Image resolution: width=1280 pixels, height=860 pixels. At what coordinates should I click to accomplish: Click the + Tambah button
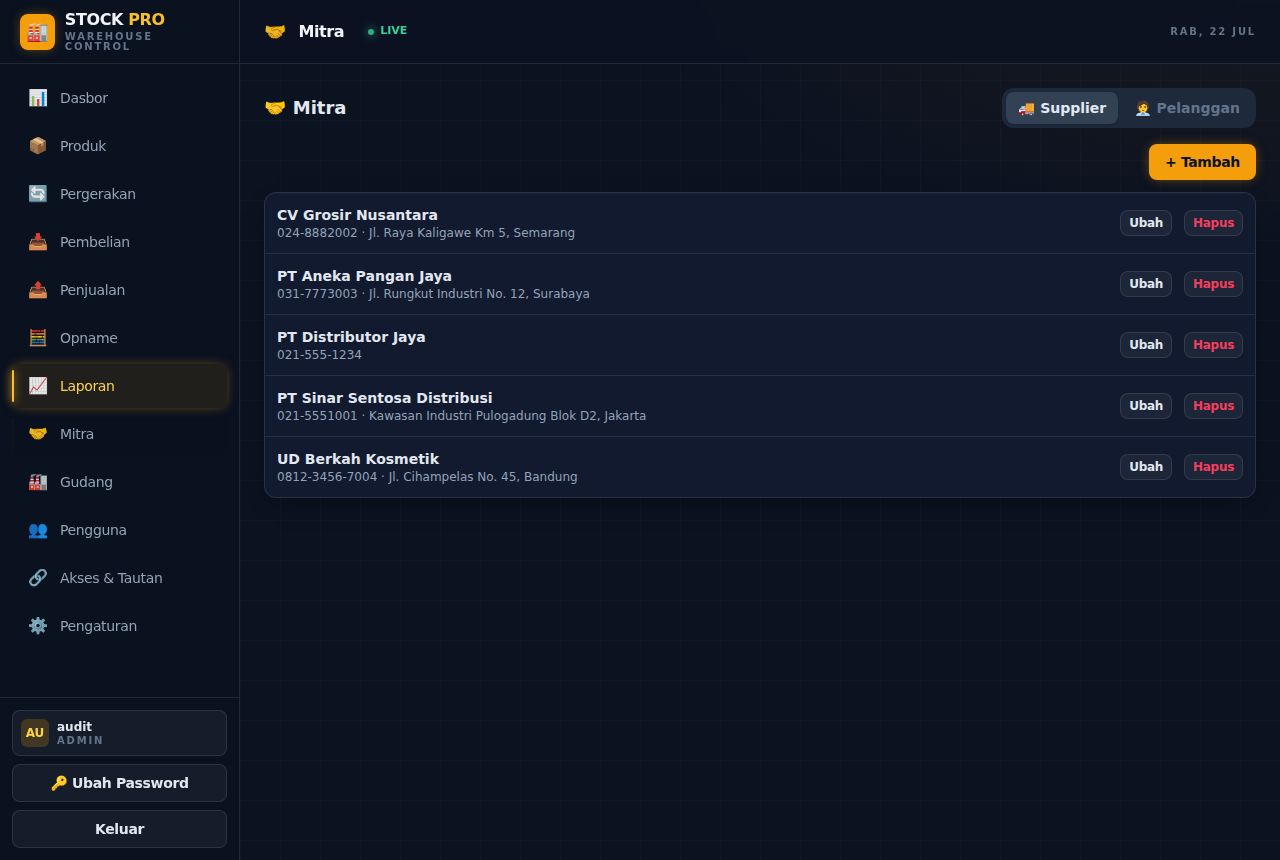1202,162
